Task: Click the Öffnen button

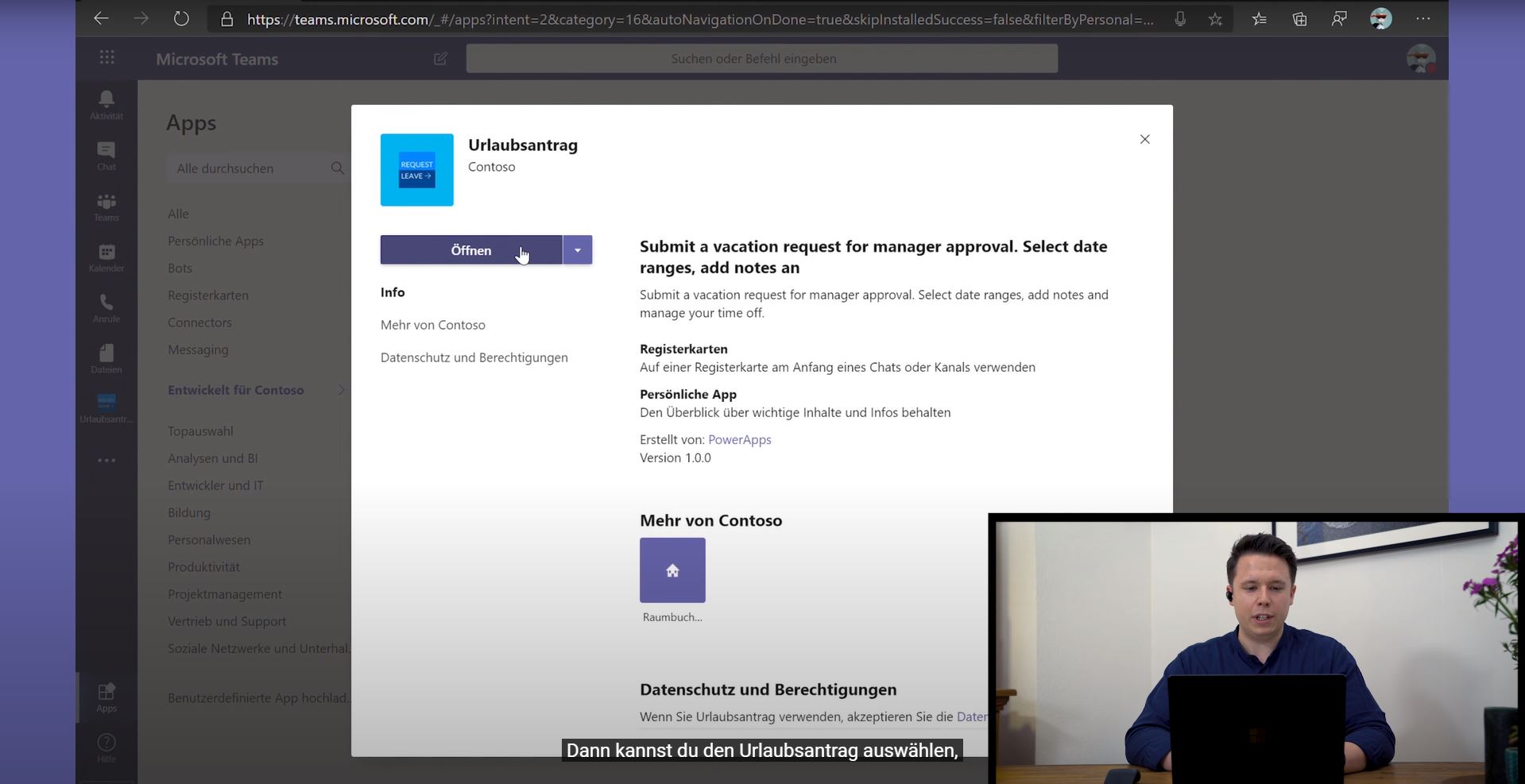Action: click(470, 250)
